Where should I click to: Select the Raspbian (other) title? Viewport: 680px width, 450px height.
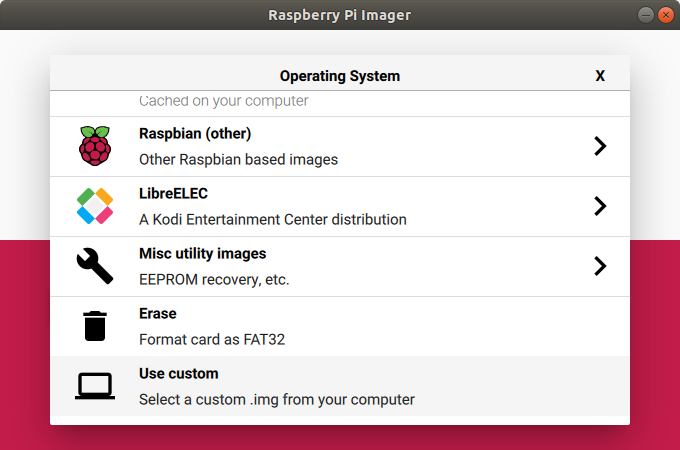[x=195, y=134]
